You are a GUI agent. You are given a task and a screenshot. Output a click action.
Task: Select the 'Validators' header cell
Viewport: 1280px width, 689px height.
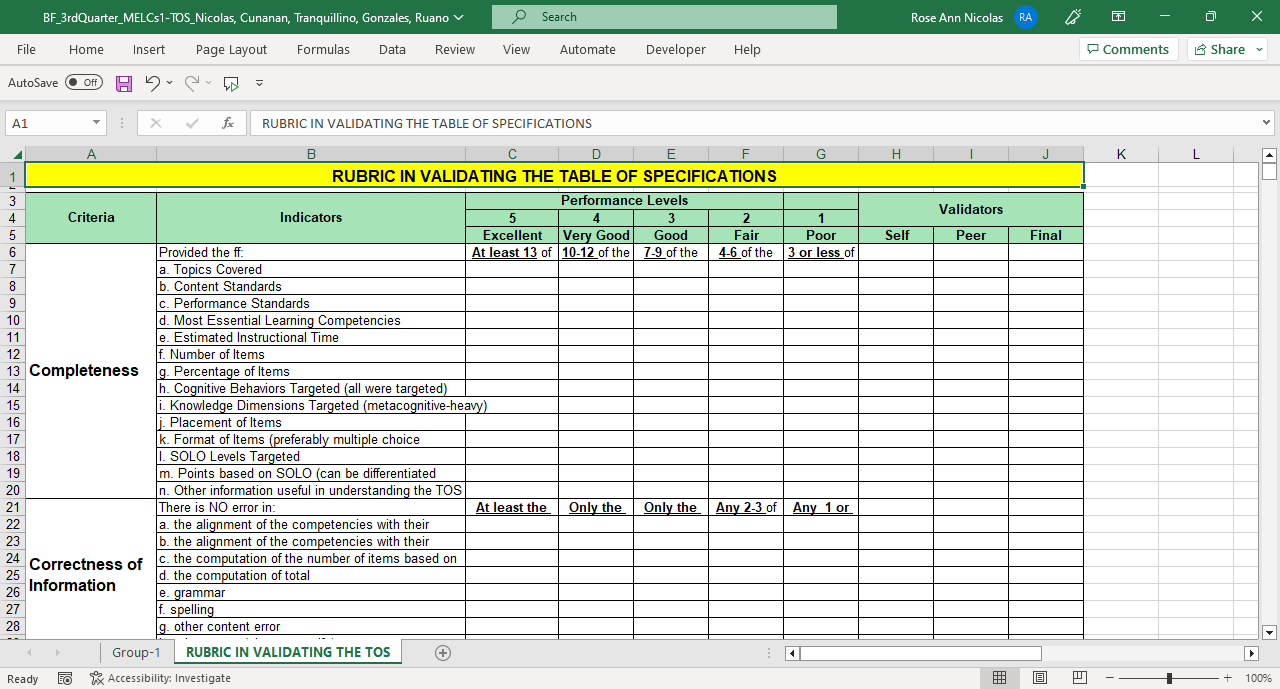click(970, 209)
